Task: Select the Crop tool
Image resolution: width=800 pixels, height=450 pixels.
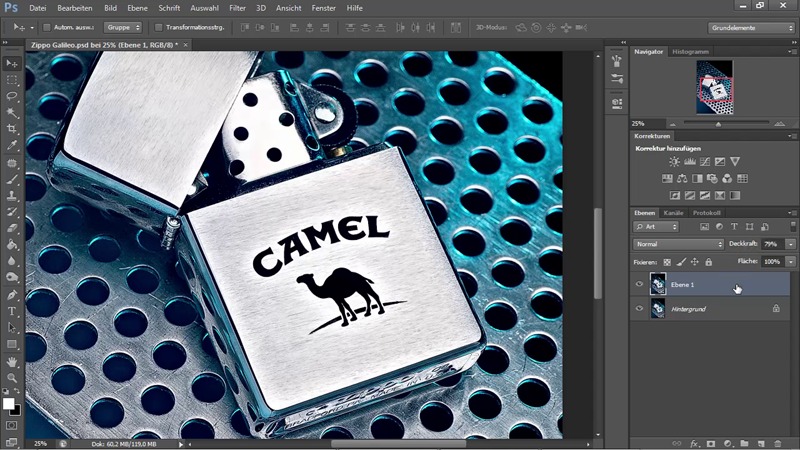Action: coord(12,129)
